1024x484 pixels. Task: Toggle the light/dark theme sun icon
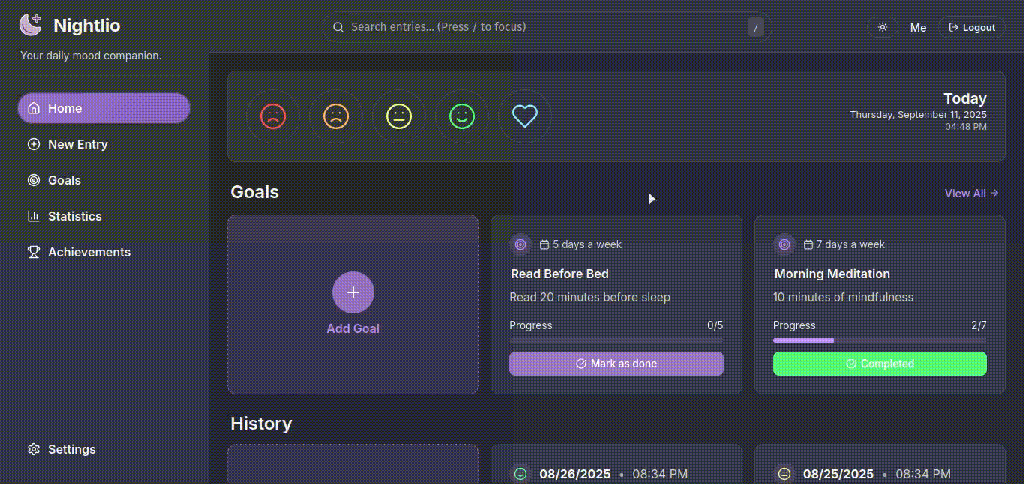pyautogui.click(x=882, y=28)
